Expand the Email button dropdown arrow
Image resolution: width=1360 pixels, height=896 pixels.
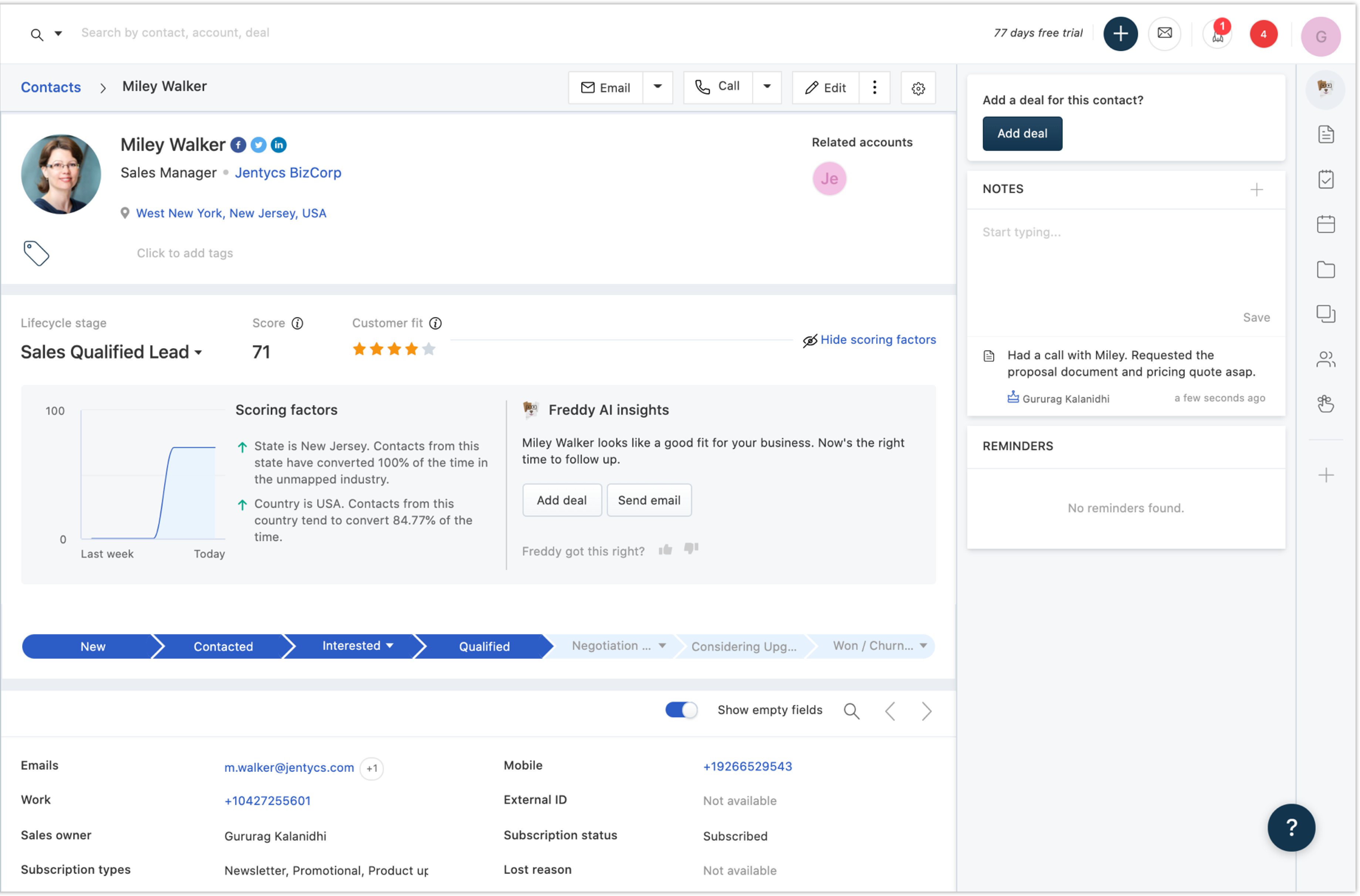(657, 87)
